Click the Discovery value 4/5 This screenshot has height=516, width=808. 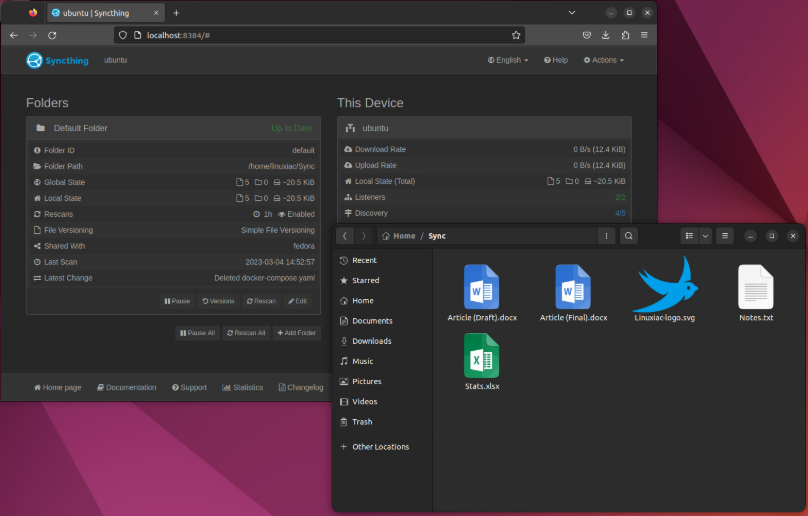pyautogui.click(x=620, y=213)
